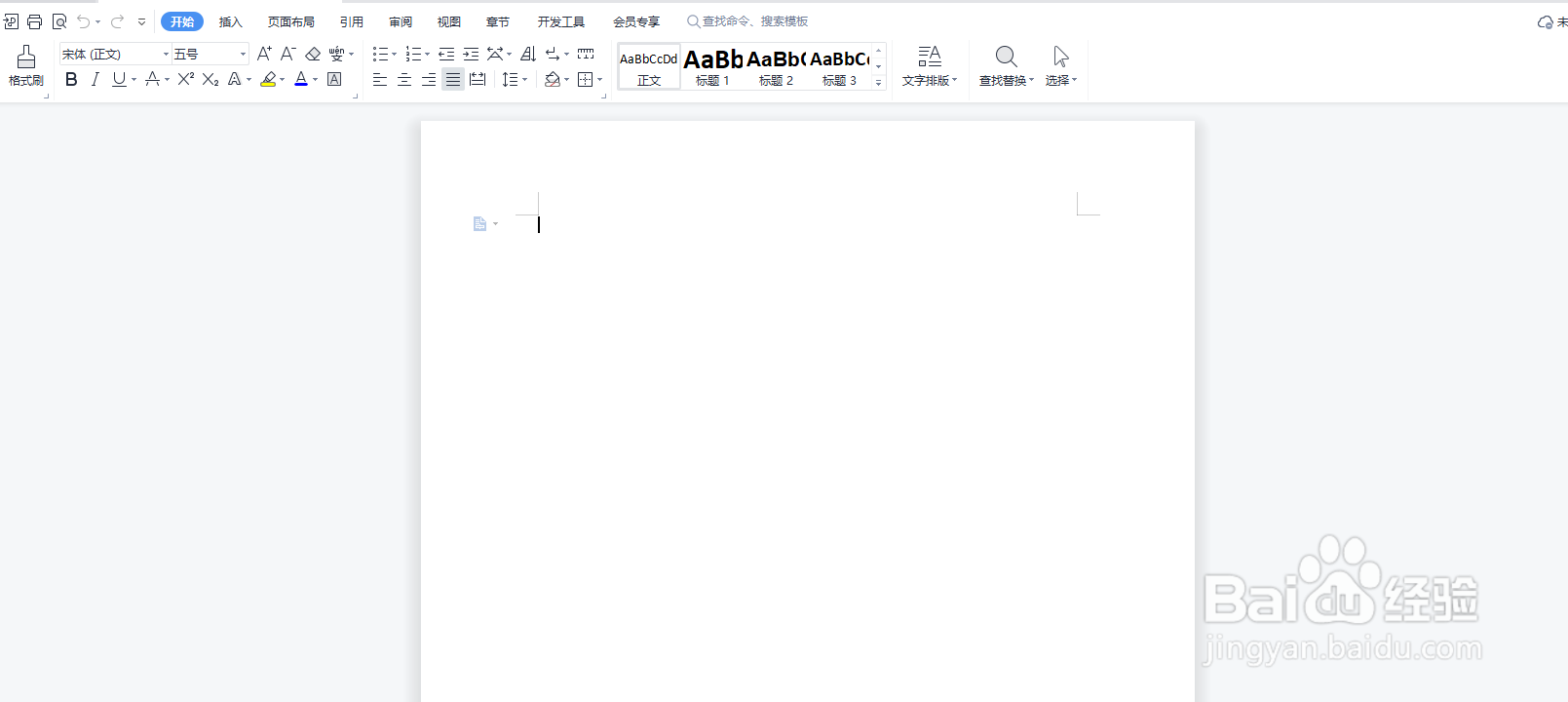Image resolution: width=1568 pixels, height=702 pixels.
Task: Click the character border boxed A icon
Action: [x=334, y=79]
